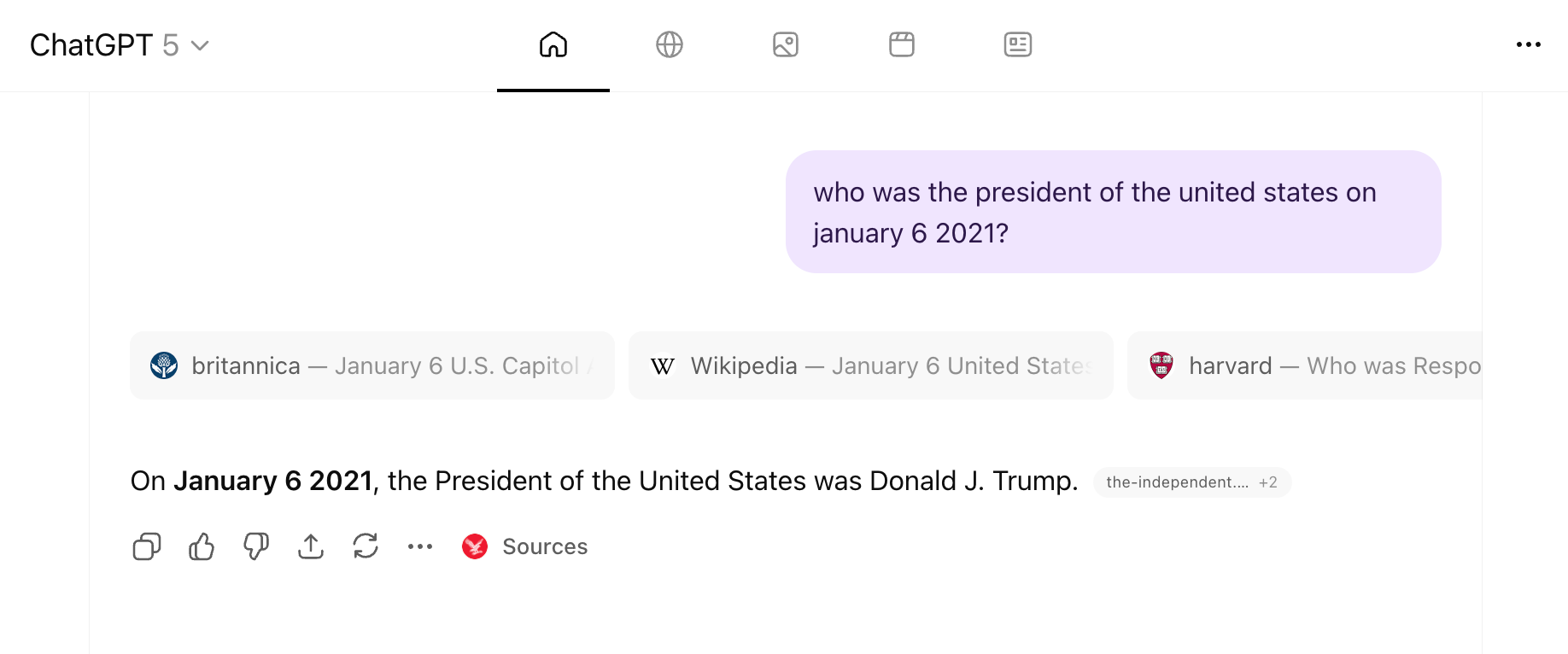Screen dimensions: 1568x654
Task: Give the answer a thumbs down
Action: [256, 546]
